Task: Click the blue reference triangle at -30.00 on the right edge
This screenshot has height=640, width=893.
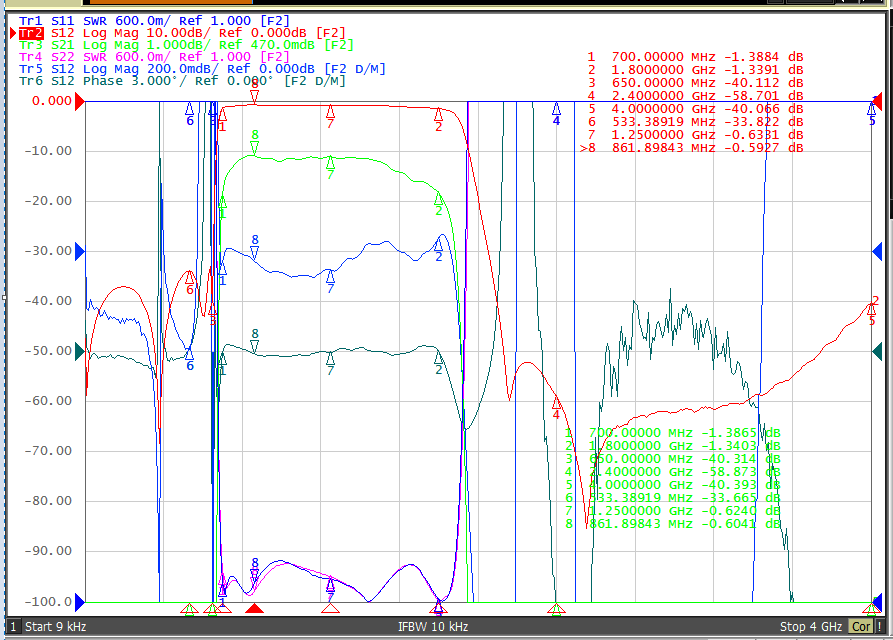Action: tap(877, 251)
